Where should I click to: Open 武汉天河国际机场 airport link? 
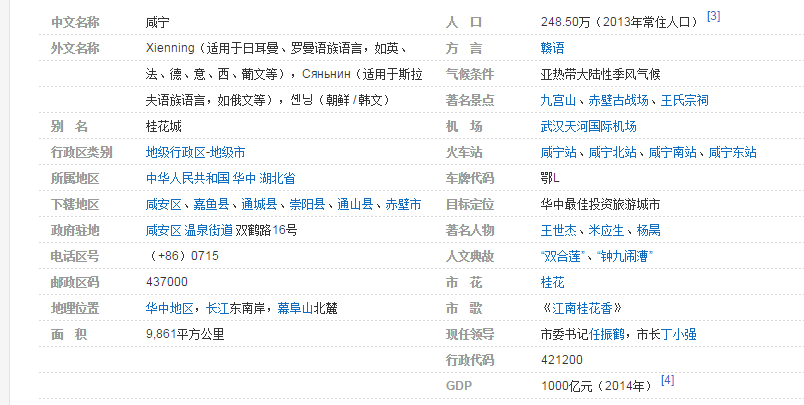(588, 126)
